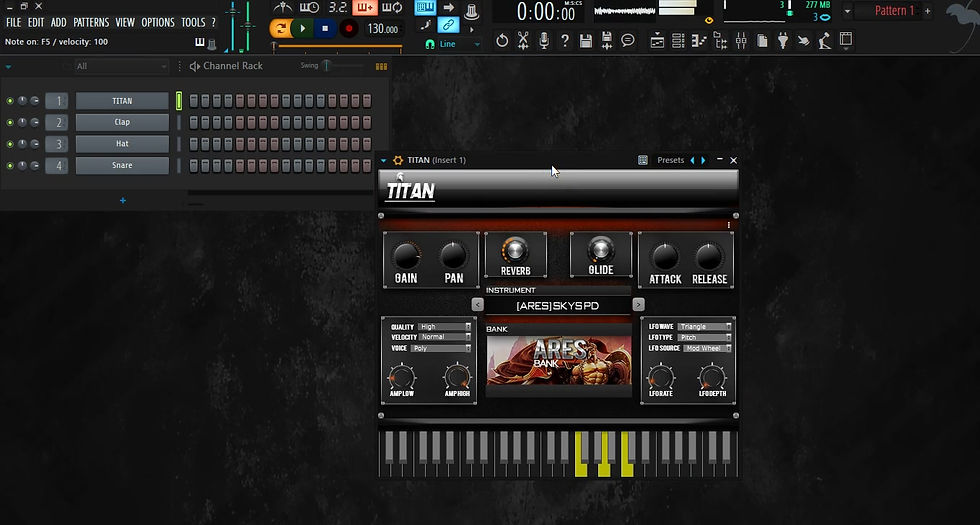
Task: Open the LFO TYPE Pitch dropdown
Action: click(x=705, y=338)
